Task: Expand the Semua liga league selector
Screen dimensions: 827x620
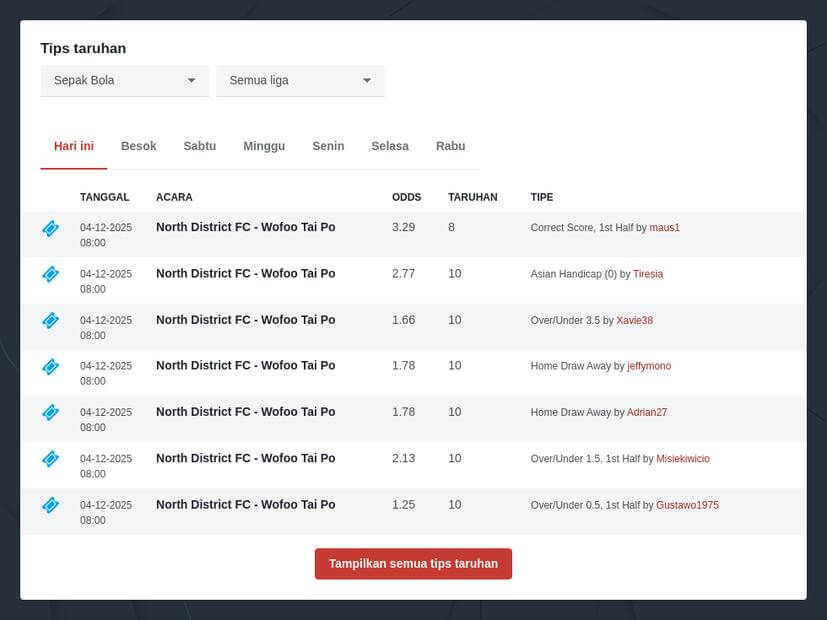Action: [x=299, y=80]
